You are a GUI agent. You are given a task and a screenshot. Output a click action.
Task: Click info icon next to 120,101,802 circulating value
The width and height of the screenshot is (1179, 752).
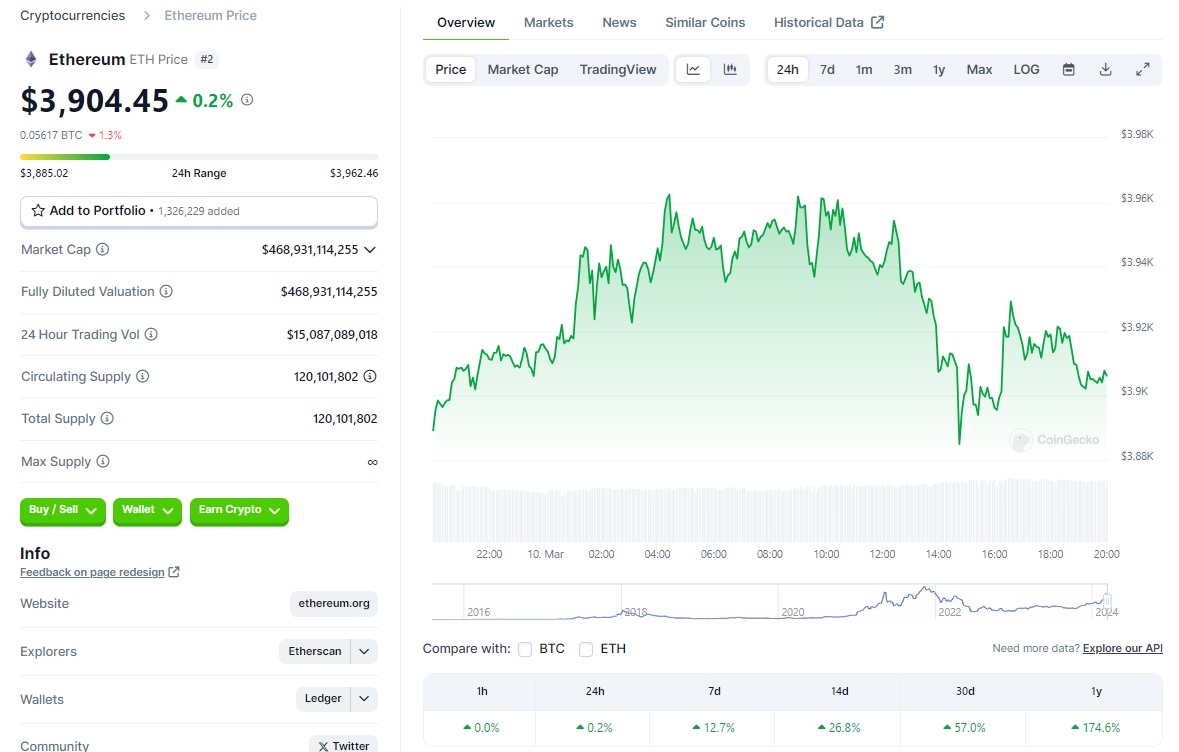(x=370, y=376)
